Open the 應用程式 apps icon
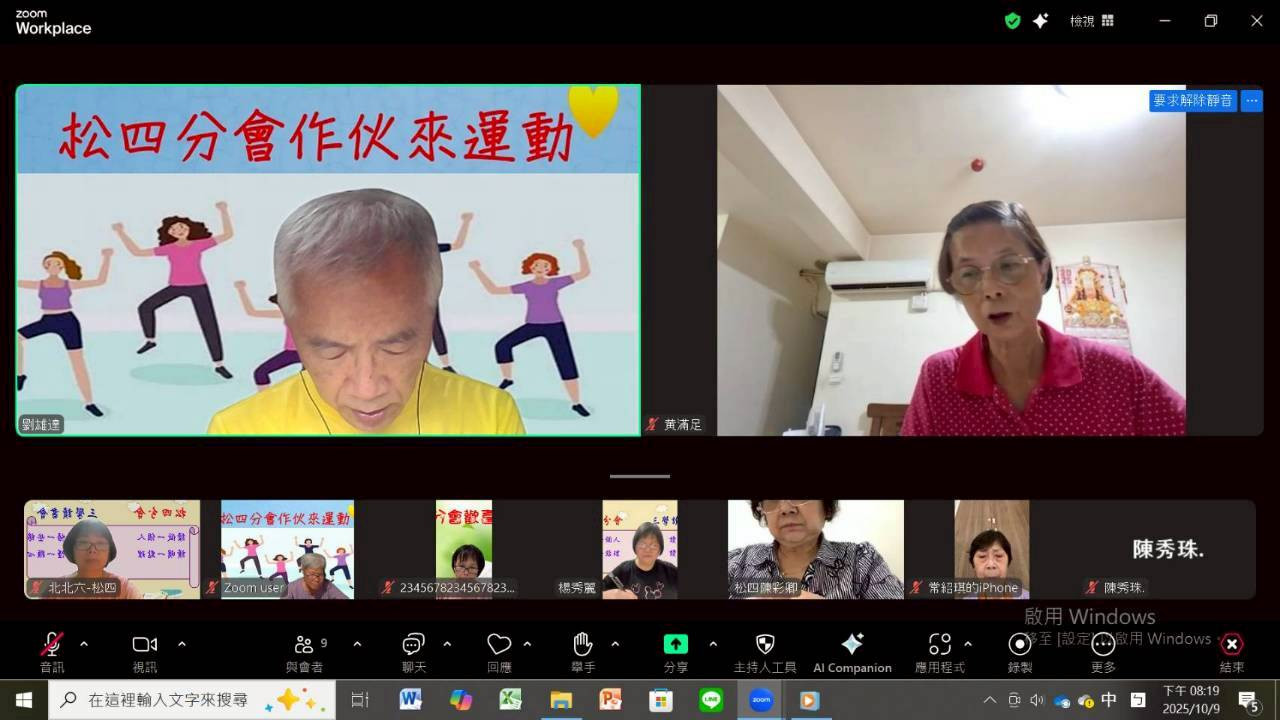The width and height of the screenshot is (1280, 720). [x=939, y=645]
